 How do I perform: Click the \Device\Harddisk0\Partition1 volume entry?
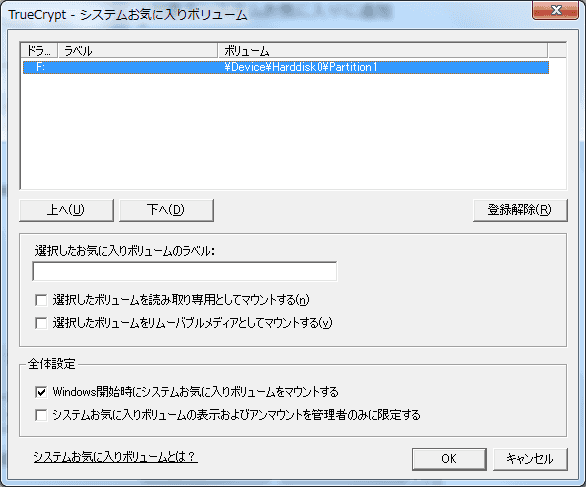coord(300,67)
